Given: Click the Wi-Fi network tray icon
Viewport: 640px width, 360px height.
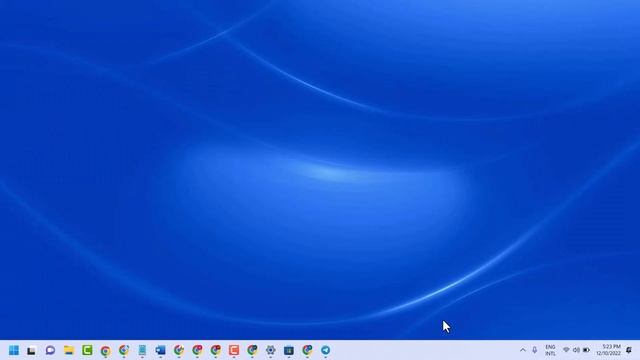Looking at the screenshot, I should pos(566,350).
